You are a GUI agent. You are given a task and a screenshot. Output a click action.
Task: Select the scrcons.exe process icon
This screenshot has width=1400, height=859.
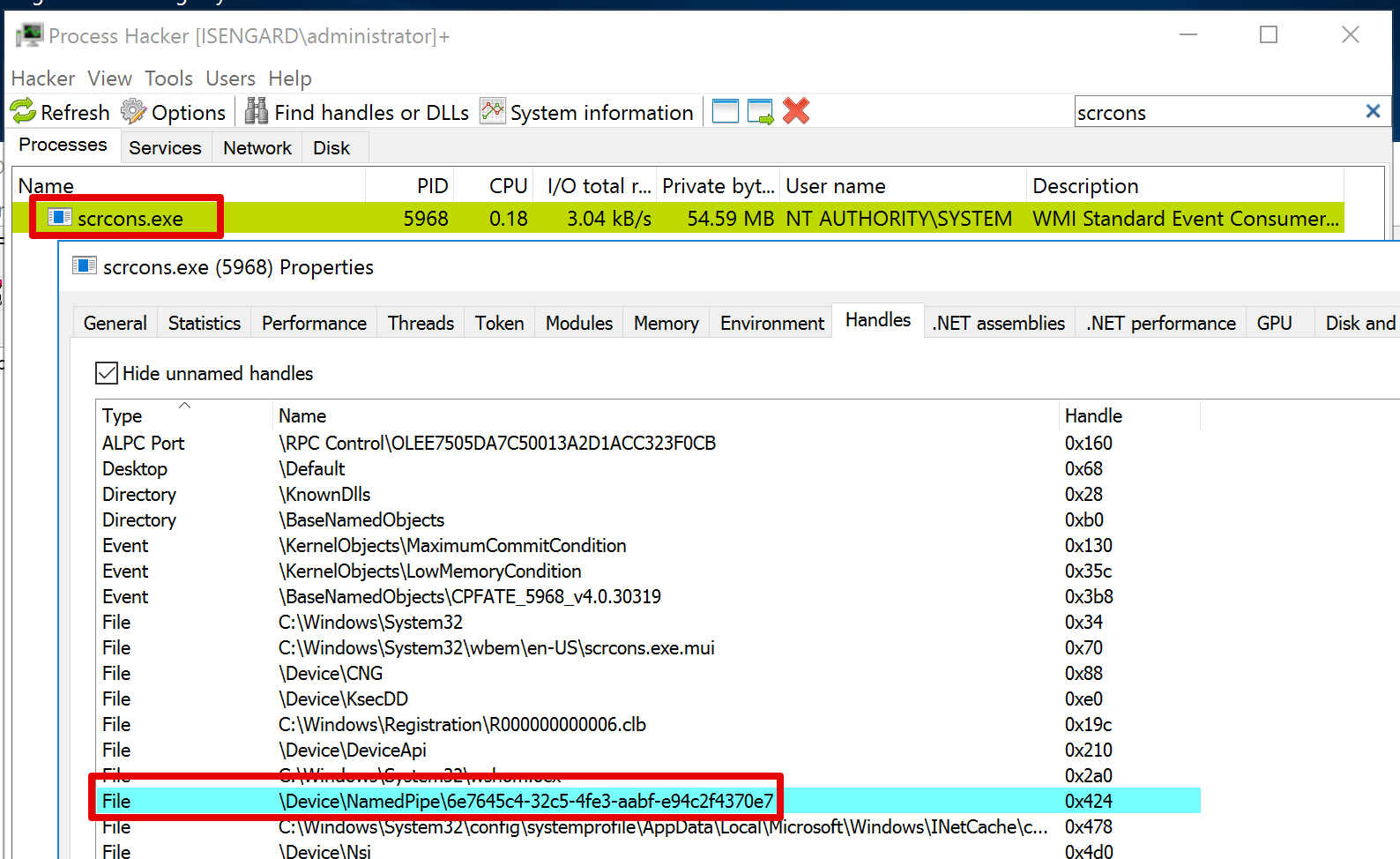[60, 217]
